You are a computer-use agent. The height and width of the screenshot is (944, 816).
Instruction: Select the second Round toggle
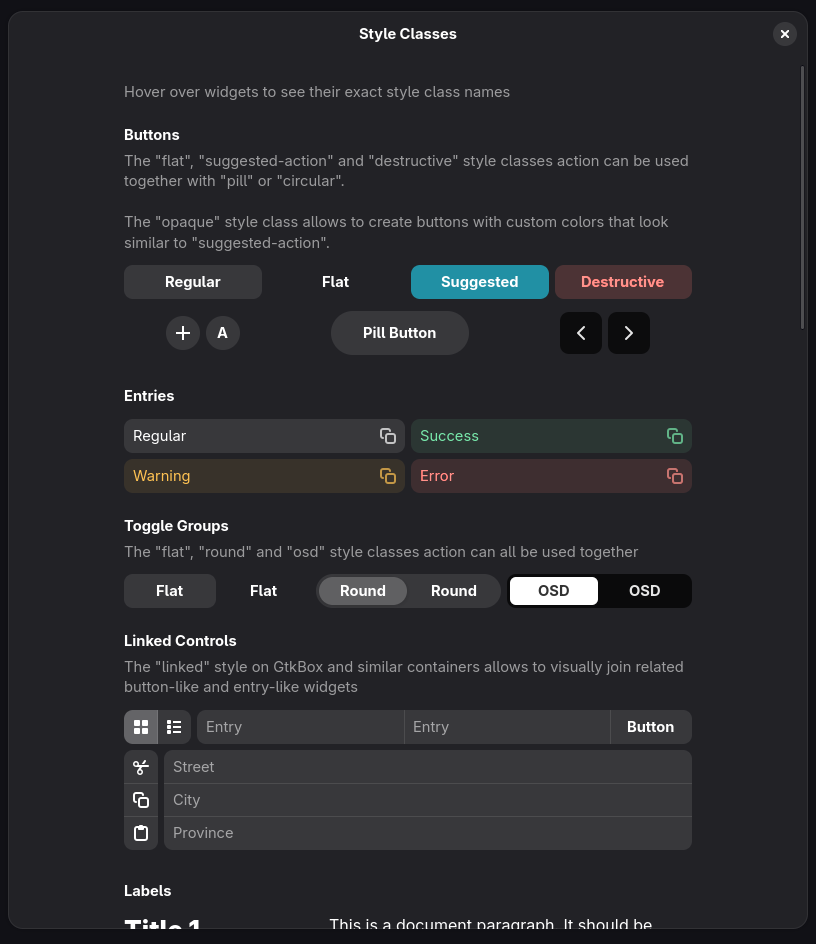pyautogui.click(x=453, y=591)
